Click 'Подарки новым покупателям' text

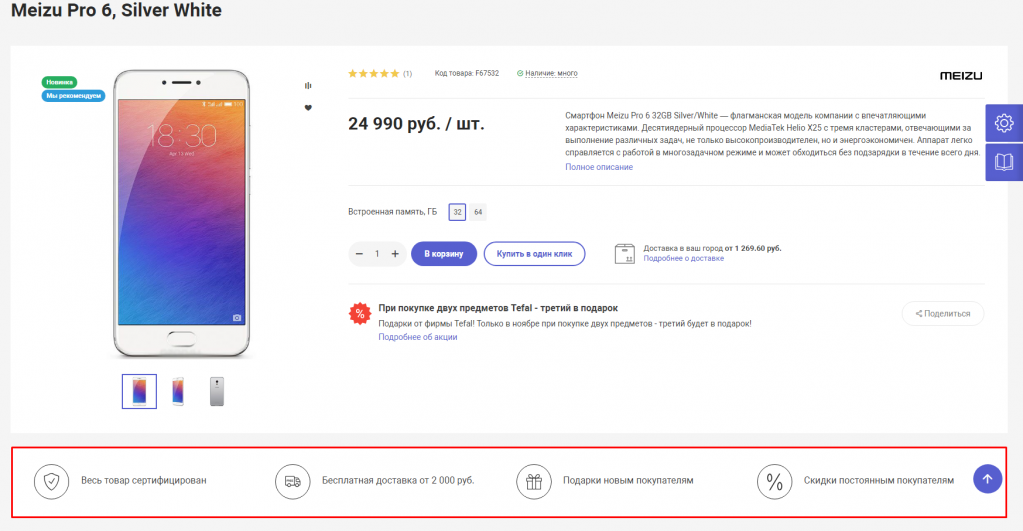point(628,481)
